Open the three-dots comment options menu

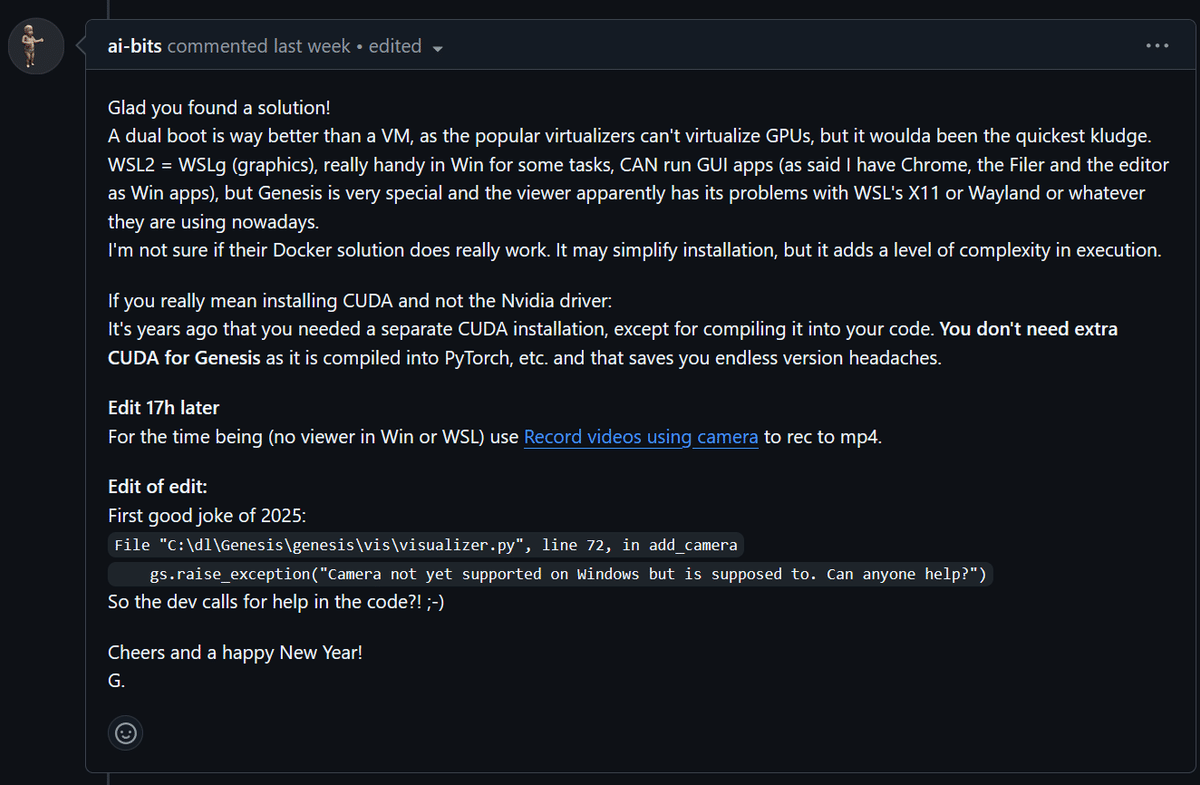tap(1157, 46)
